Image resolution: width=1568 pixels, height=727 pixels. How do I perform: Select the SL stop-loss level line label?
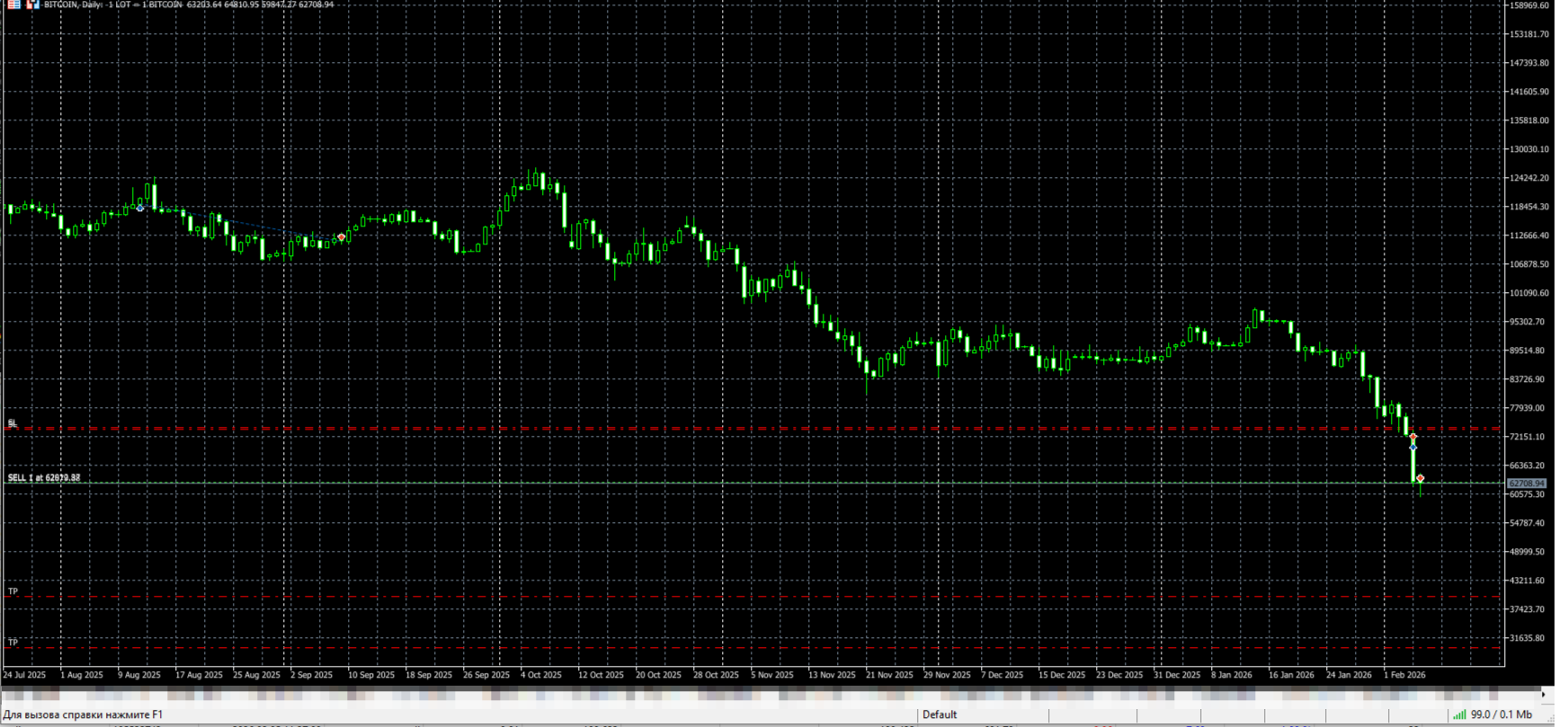tap(13, 422)
